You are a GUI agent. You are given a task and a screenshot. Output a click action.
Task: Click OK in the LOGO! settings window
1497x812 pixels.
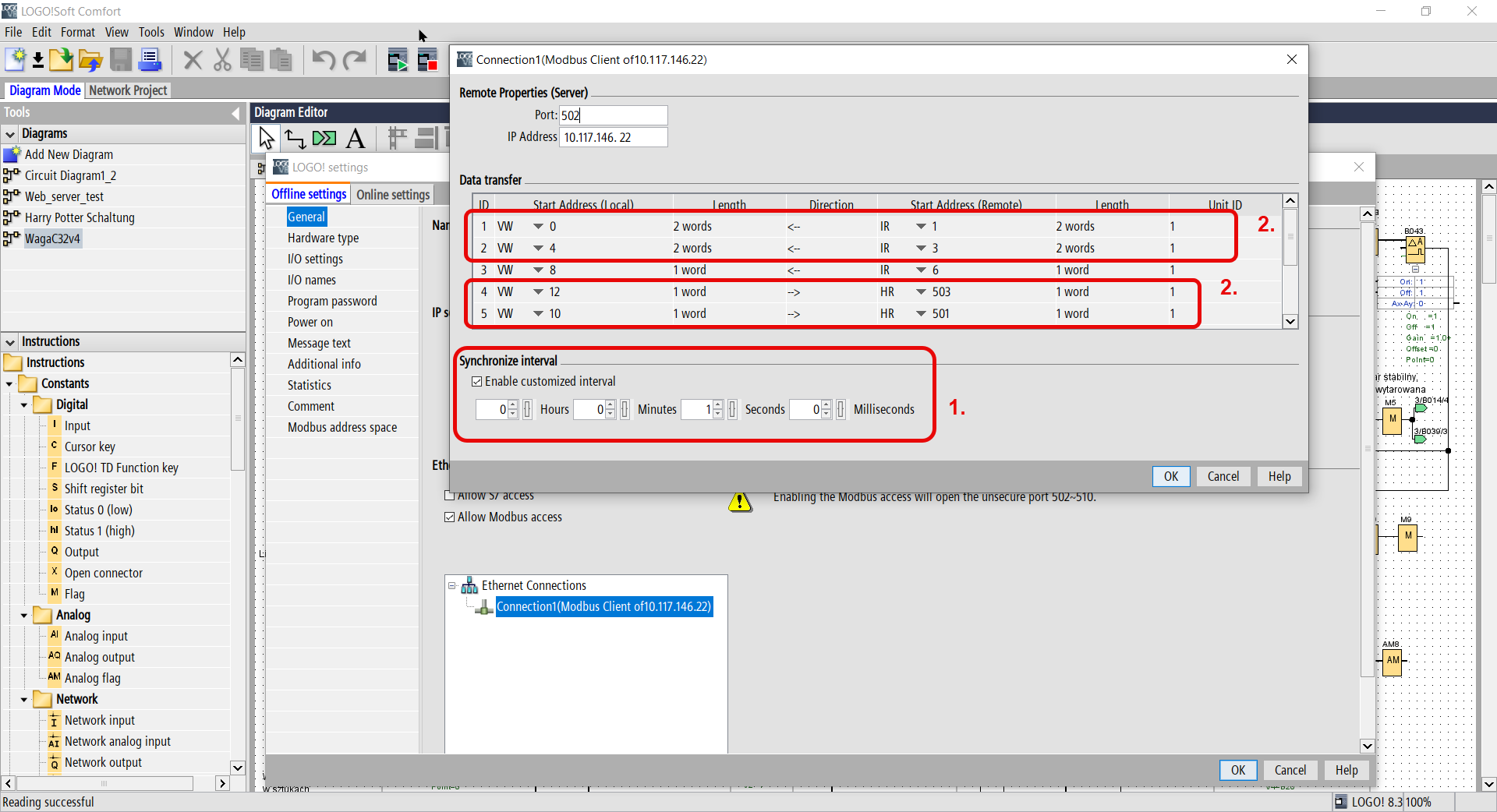coord(1238,771)
